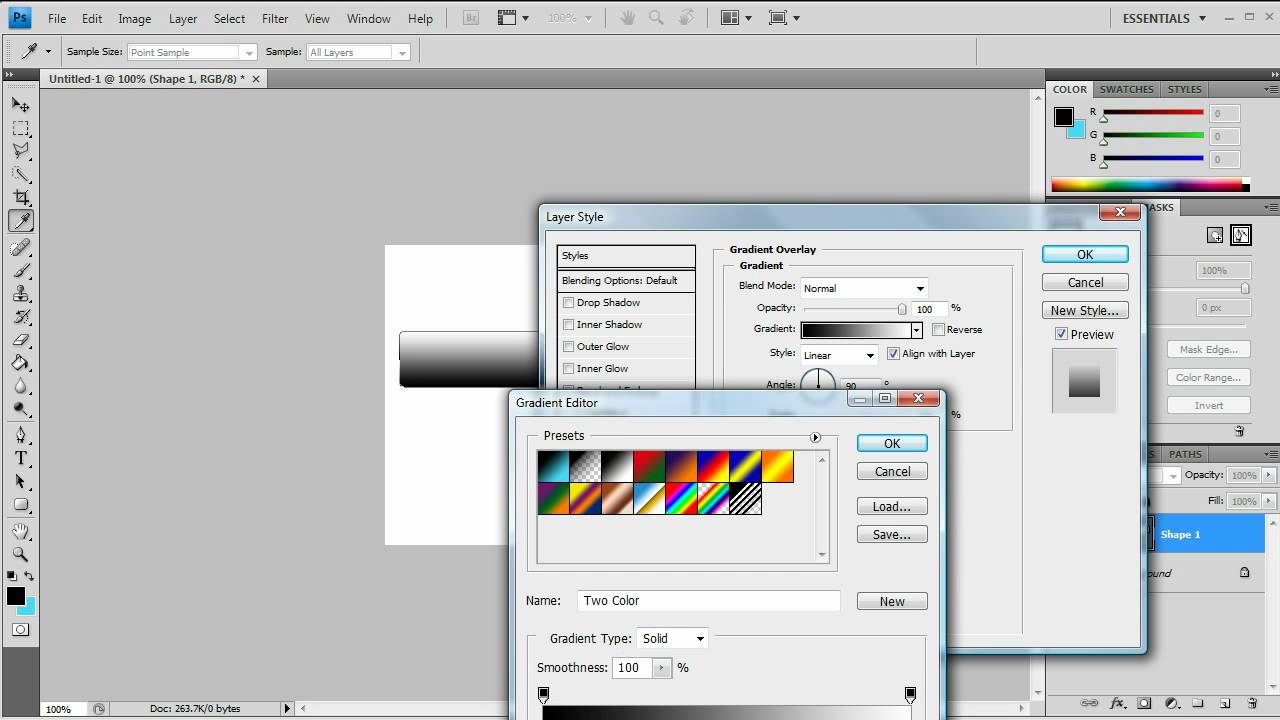Screen dimensions: 1280x720
Task: Click OK in Layer Style dialog
Action: tap(1085, 254)
